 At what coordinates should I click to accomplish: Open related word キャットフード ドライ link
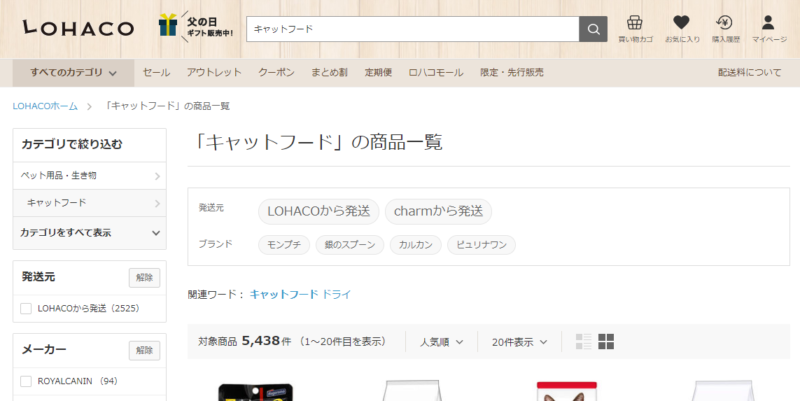coord(301,294)
